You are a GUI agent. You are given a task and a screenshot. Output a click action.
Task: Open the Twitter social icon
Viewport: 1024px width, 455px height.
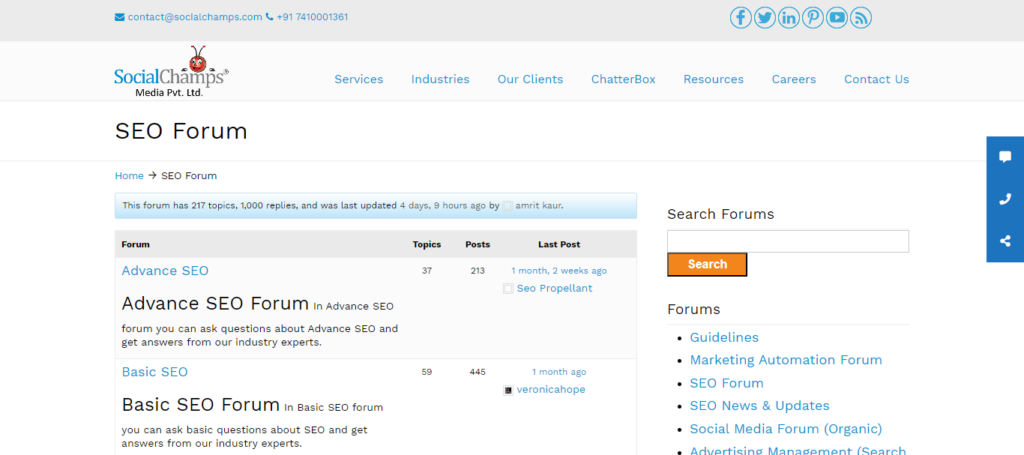click(765, 17)
